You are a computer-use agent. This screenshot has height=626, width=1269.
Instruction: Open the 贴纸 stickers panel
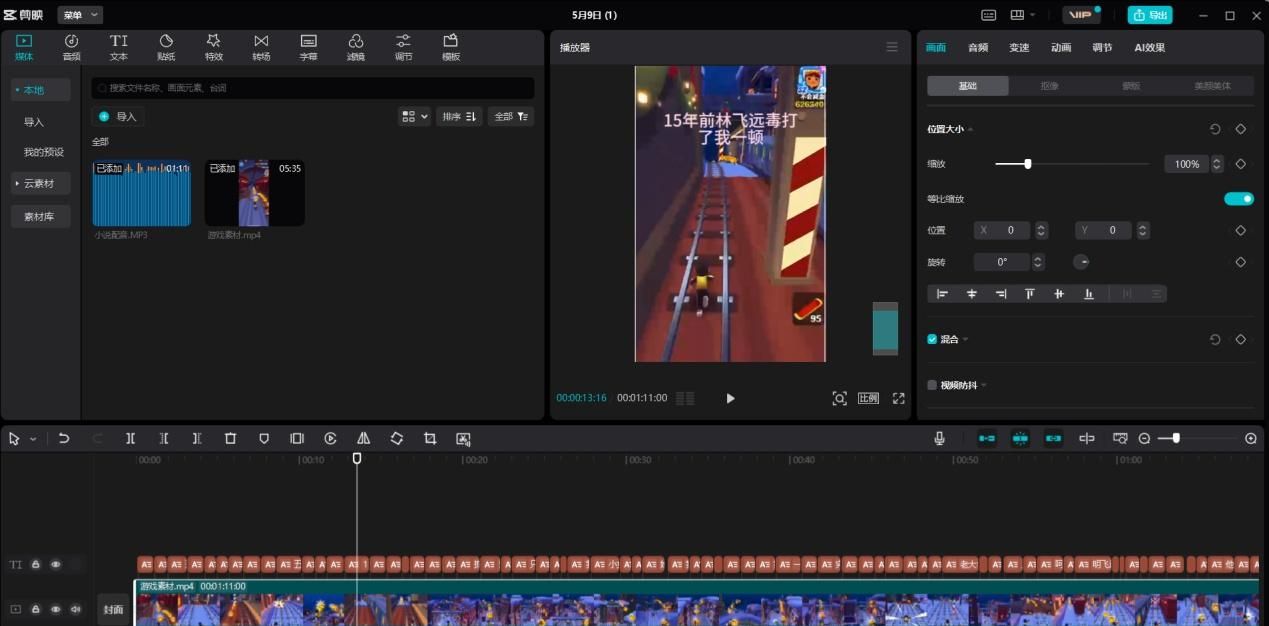[x=166, y=47]
